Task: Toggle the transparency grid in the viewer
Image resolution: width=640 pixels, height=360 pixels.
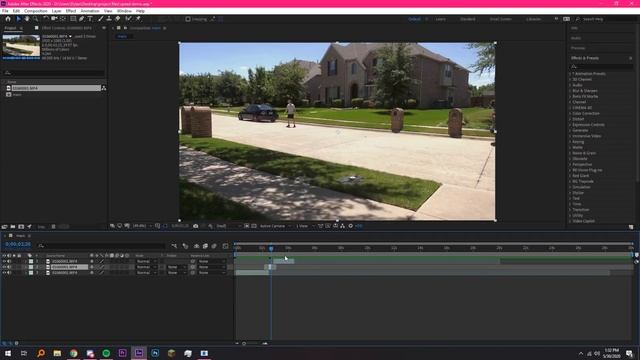Action: pyautogui.click(x=254, y=226)
